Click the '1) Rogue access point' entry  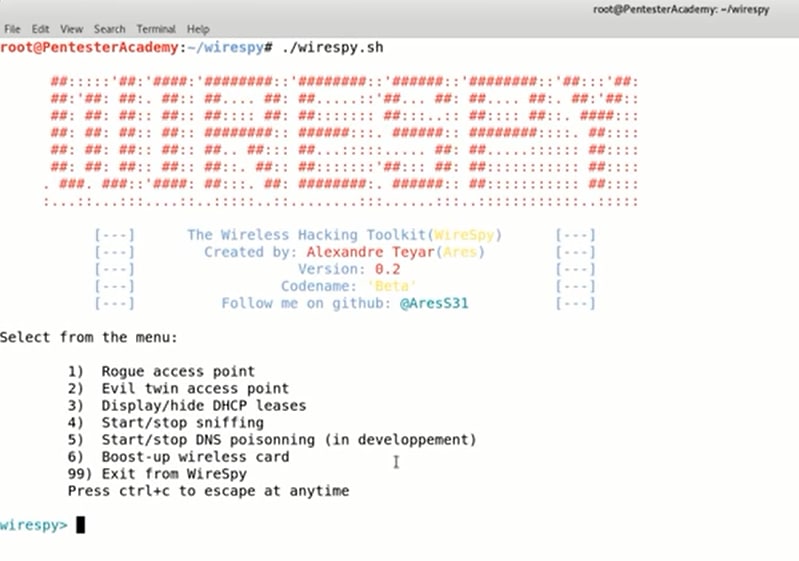161,371
